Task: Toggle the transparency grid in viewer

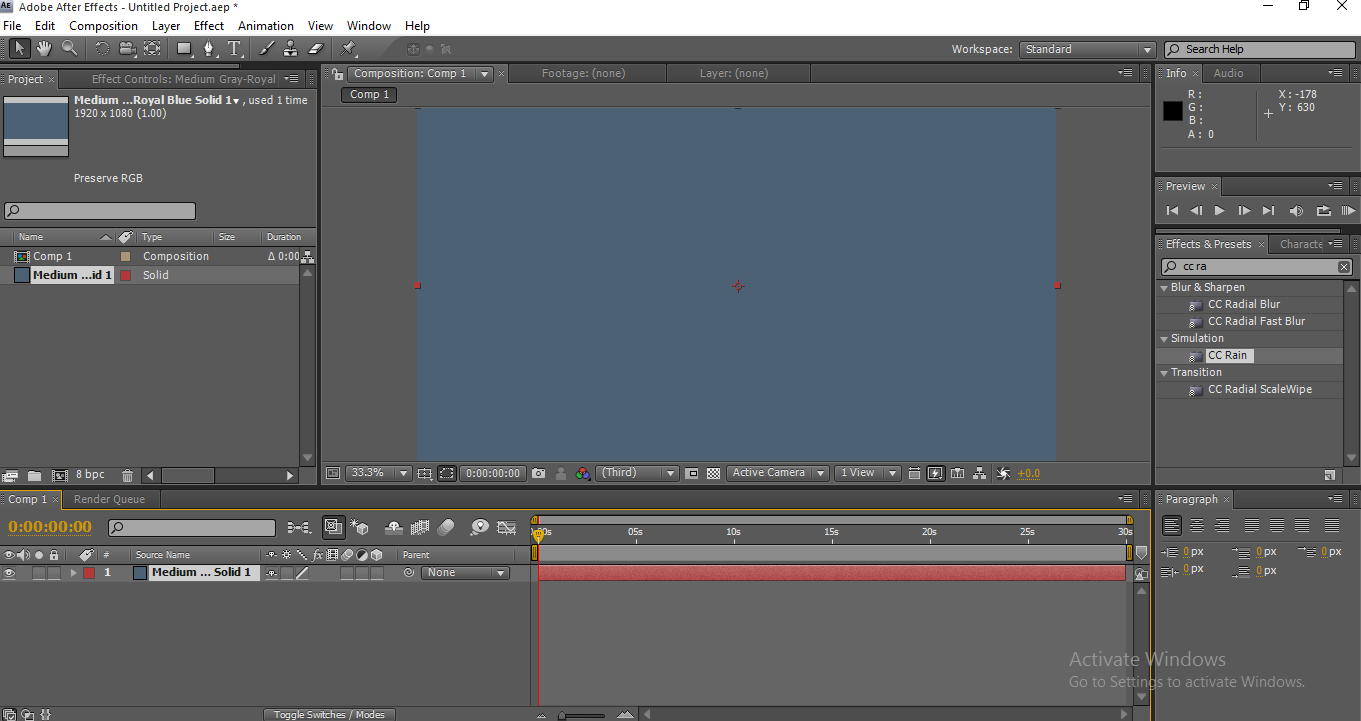Action: point(713,474)
